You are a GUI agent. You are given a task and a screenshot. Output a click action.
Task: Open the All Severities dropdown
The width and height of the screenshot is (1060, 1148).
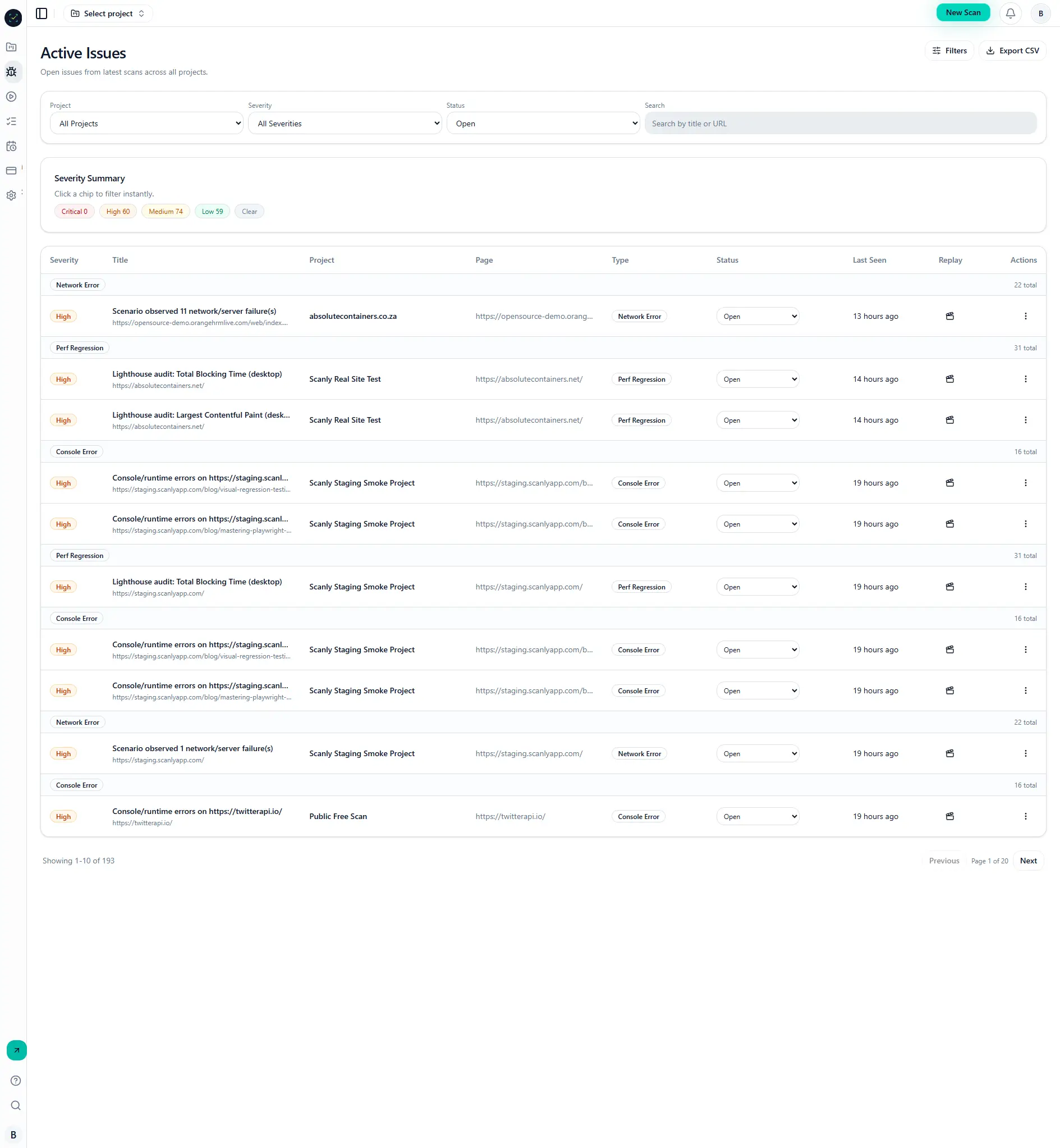pos(344,124)
